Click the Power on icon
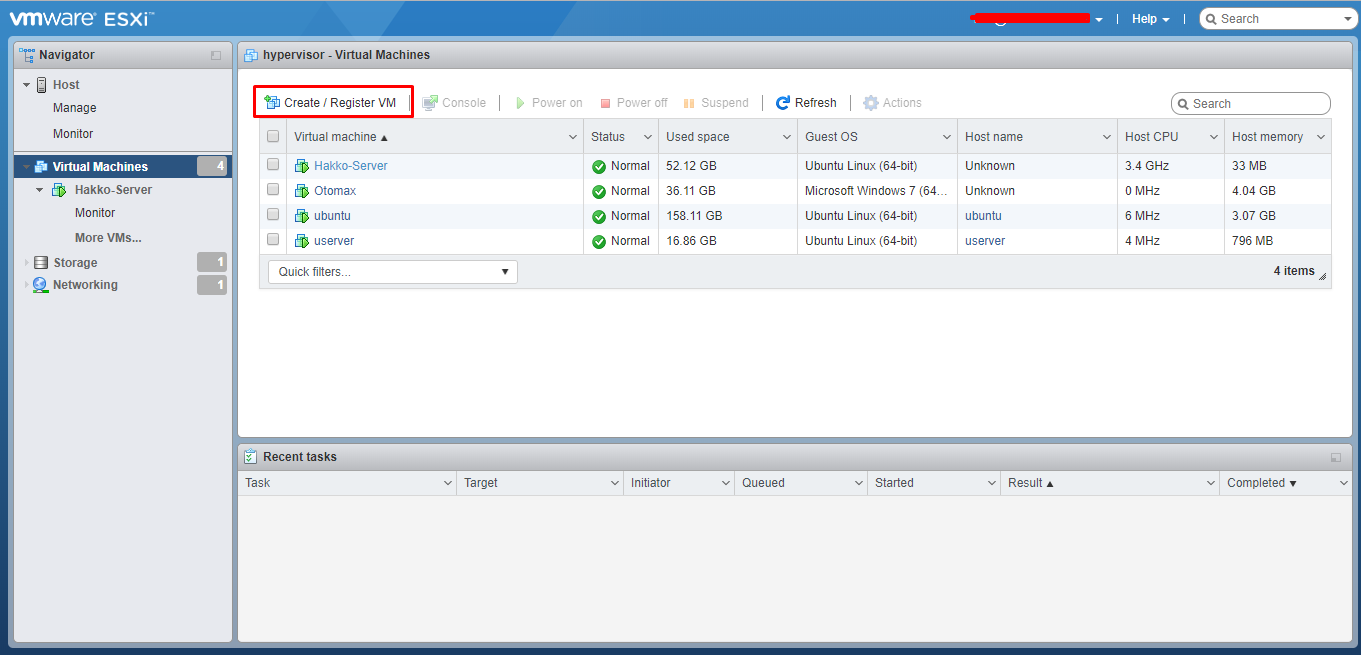This screenshot has width=1361, height=655. coord(521,102)
